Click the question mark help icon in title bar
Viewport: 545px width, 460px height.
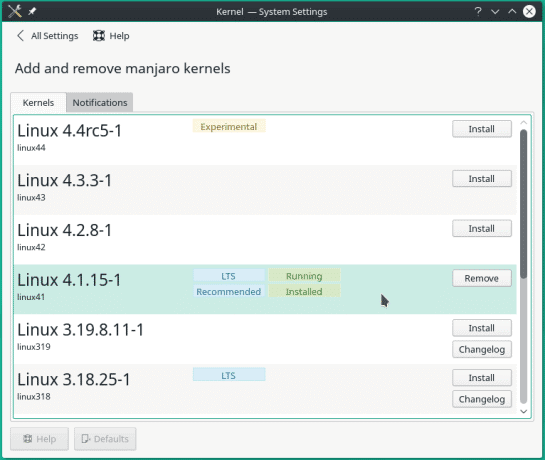[x=478, y=11]
